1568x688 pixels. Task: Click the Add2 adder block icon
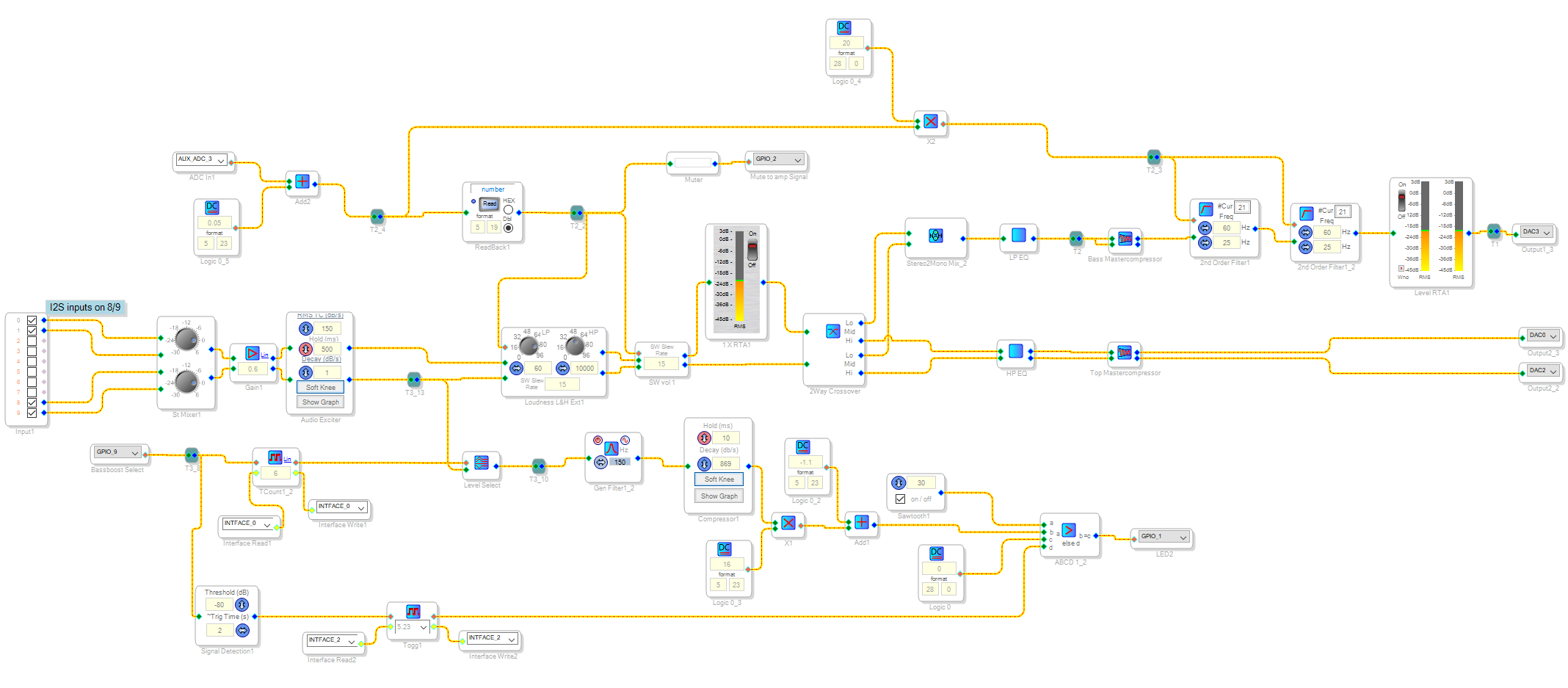tap(302, 181)
